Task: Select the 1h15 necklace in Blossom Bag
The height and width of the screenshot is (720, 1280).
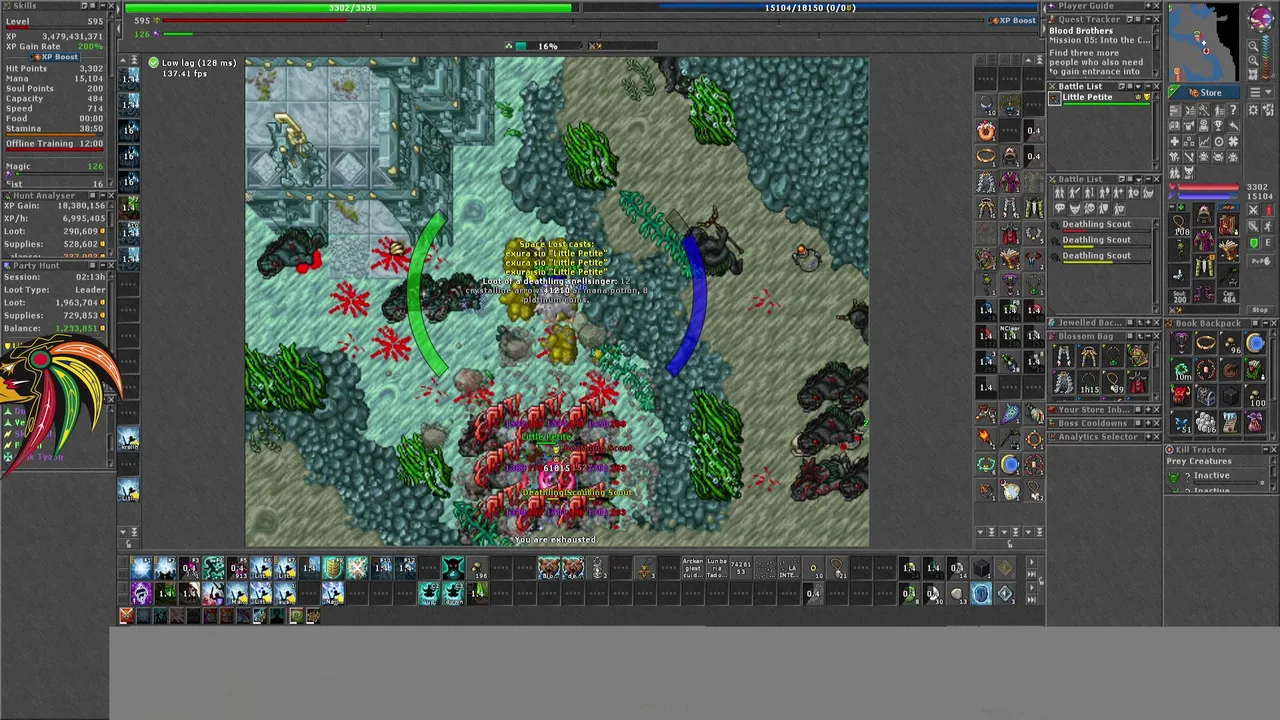Action: (1089, 383)
